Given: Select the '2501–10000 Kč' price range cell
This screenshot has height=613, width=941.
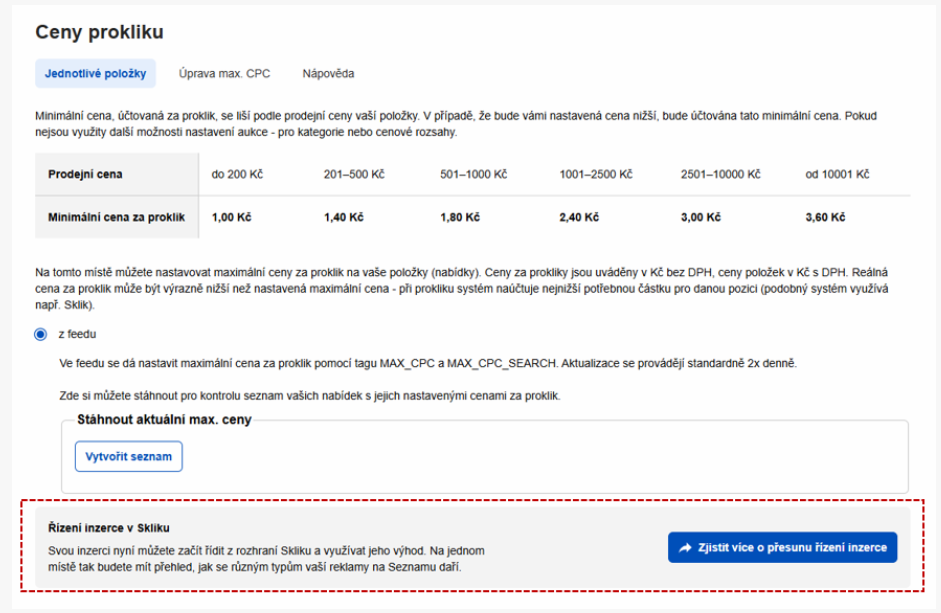Looking at the screenshot, I should 720,175.
